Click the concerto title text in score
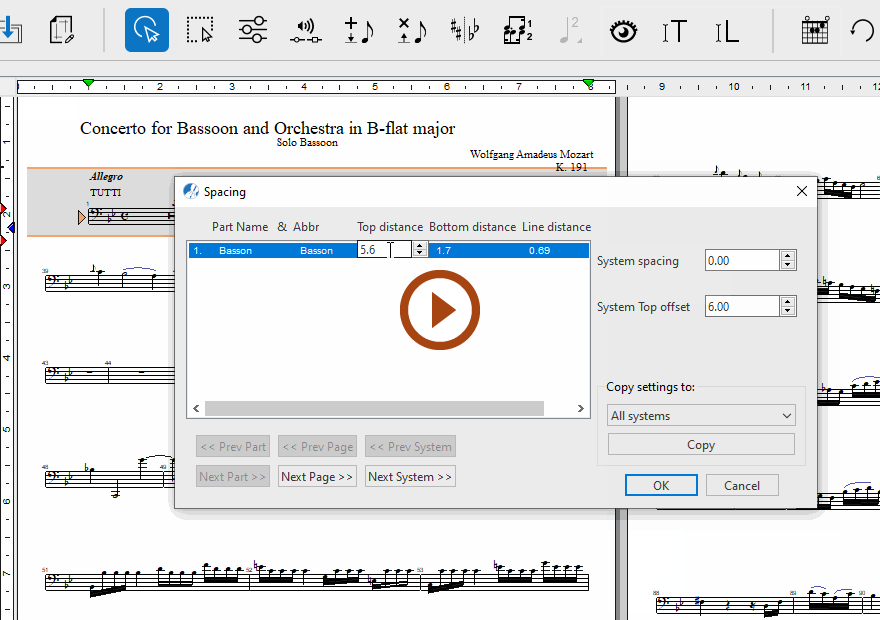Viewport: 880px width, 620px height. coord(268,128)
